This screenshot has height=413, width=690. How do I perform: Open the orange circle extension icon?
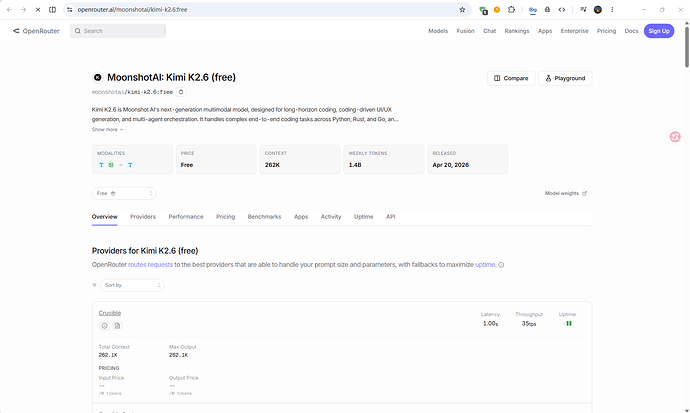pyautogui.click(x=497, y=10)
